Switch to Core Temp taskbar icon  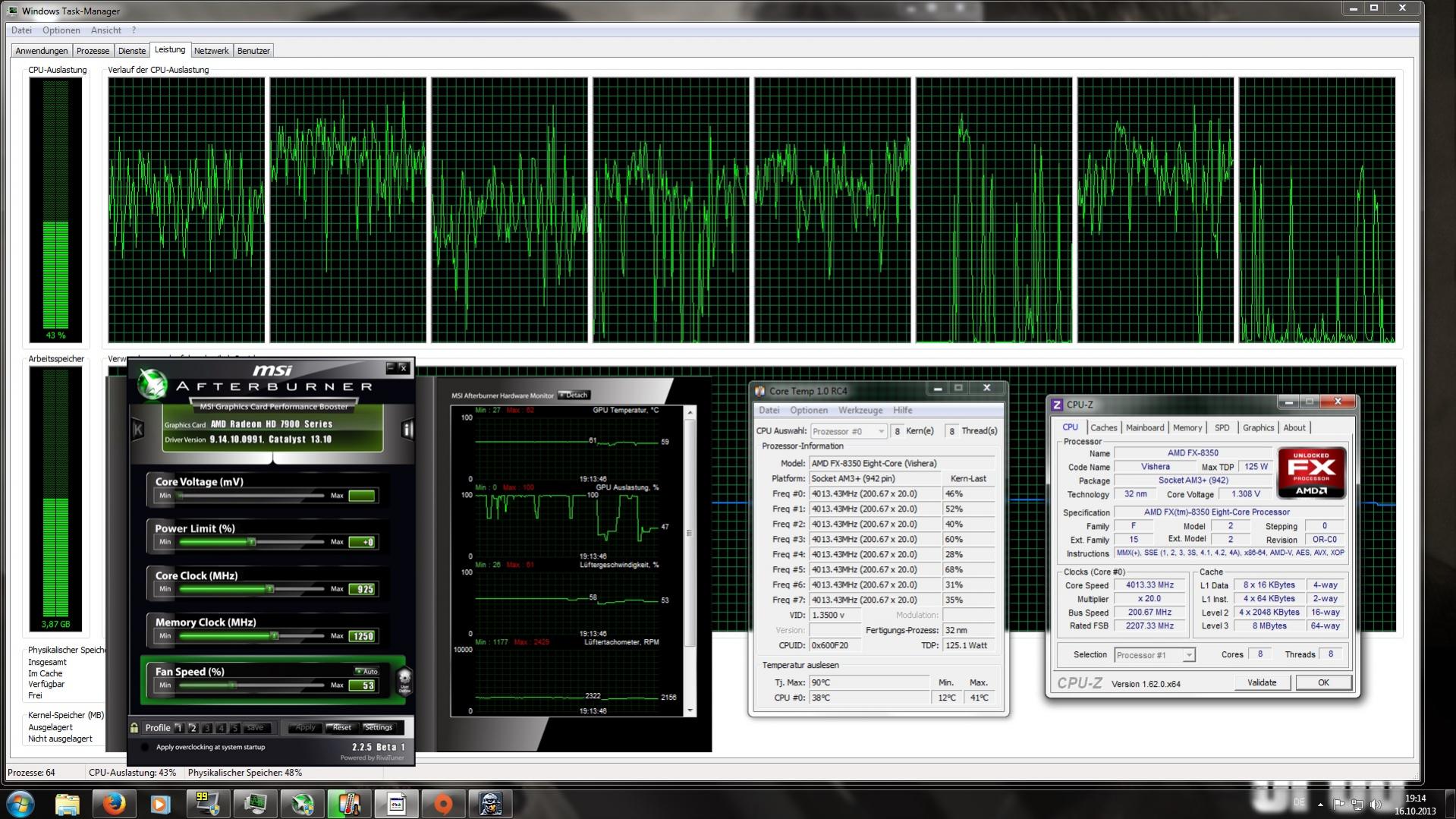coord(348,804)
